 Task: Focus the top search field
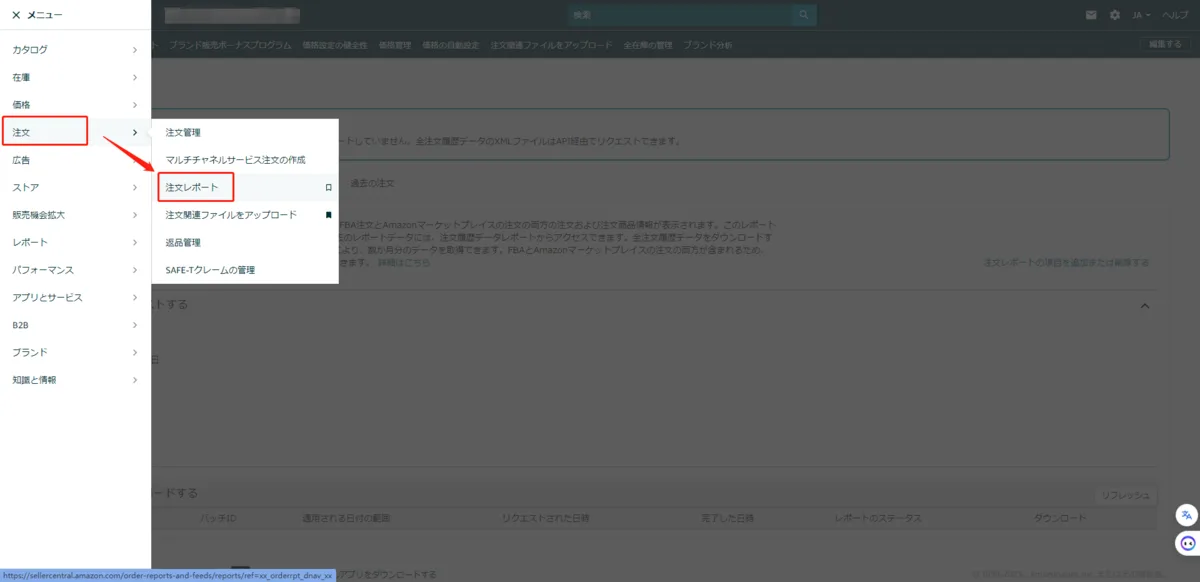(679, 15)
